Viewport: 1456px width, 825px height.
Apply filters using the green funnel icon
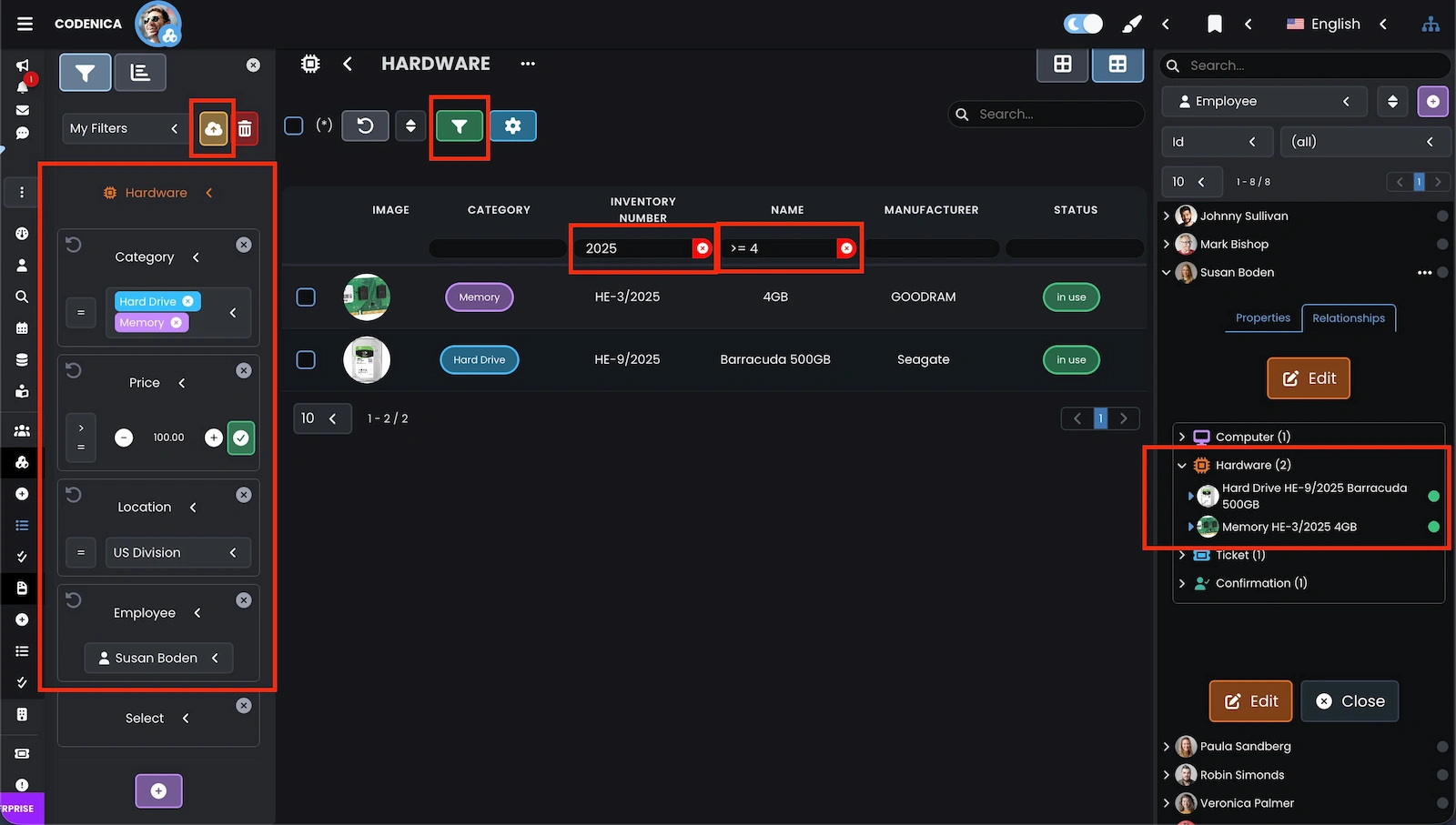pyautogui.click(x=460, y=126)
